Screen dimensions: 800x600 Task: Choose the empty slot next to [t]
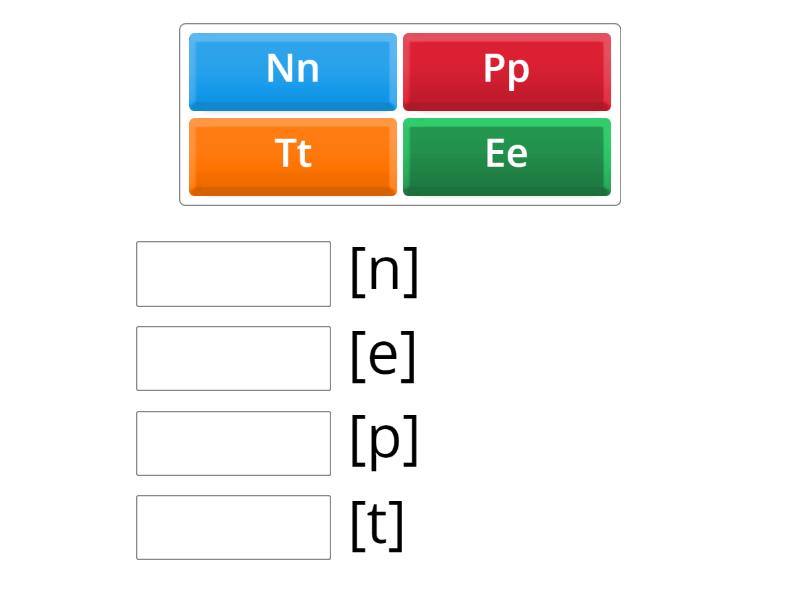[233, 527]
